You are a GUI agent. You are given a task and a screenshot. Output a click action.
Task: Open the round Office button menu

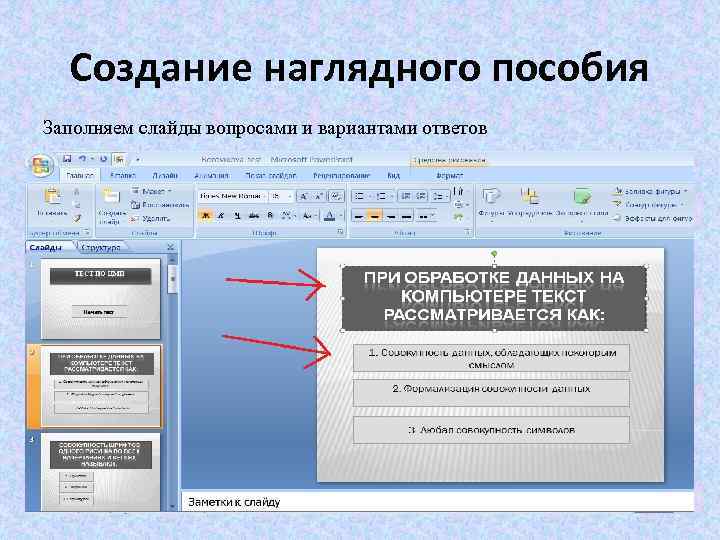(41, 165)
